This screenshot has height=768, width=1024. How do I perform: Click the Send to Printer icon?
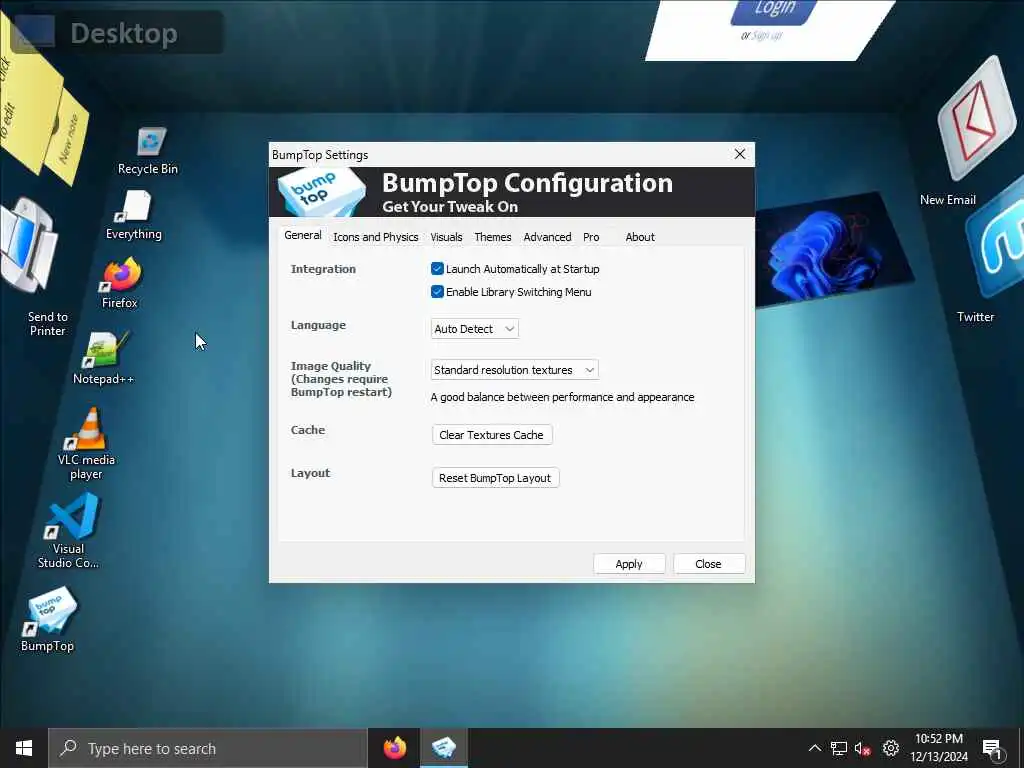26,245
